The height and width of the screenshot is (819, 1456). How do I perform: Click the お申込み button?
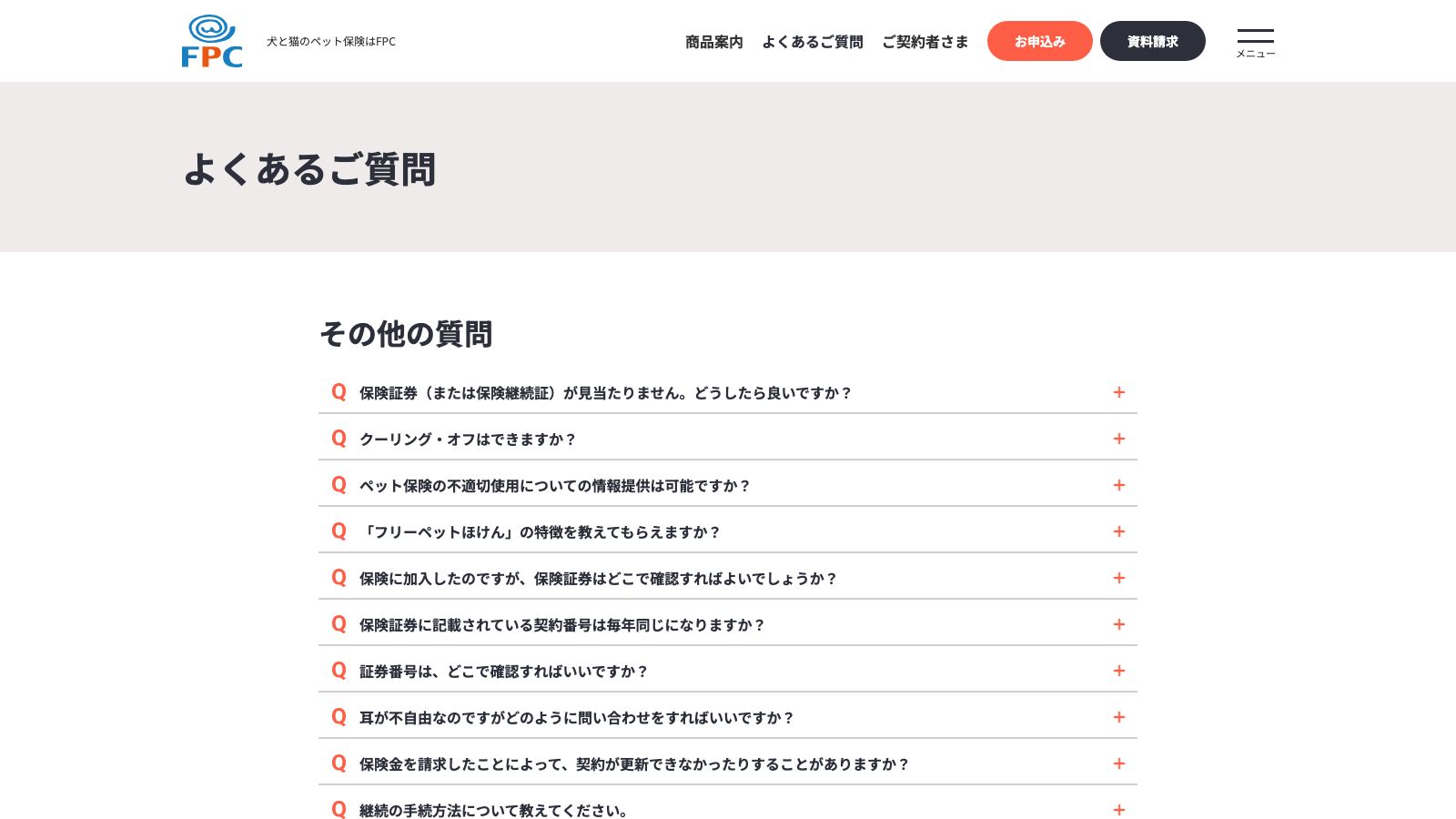1040,41
